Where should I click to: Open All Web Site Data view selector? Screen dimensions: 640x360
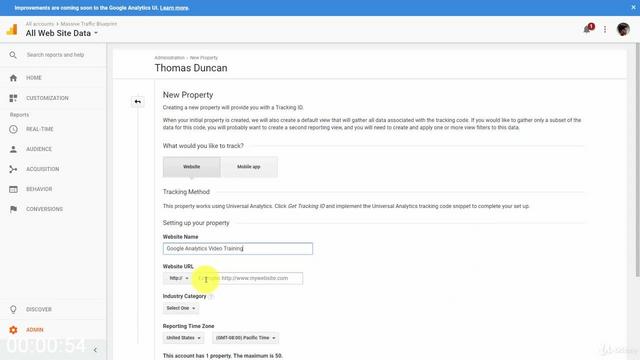point(62,33)
